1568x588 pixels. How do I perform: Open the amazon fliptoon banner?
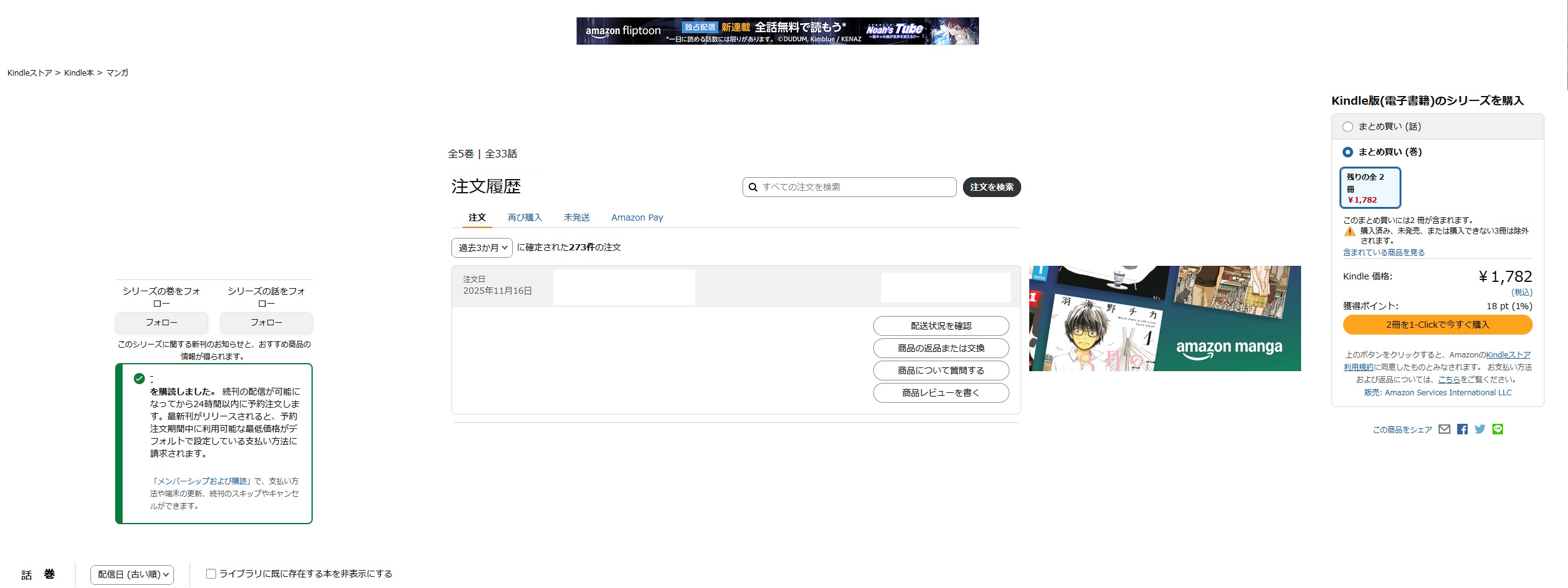point(777,31)
